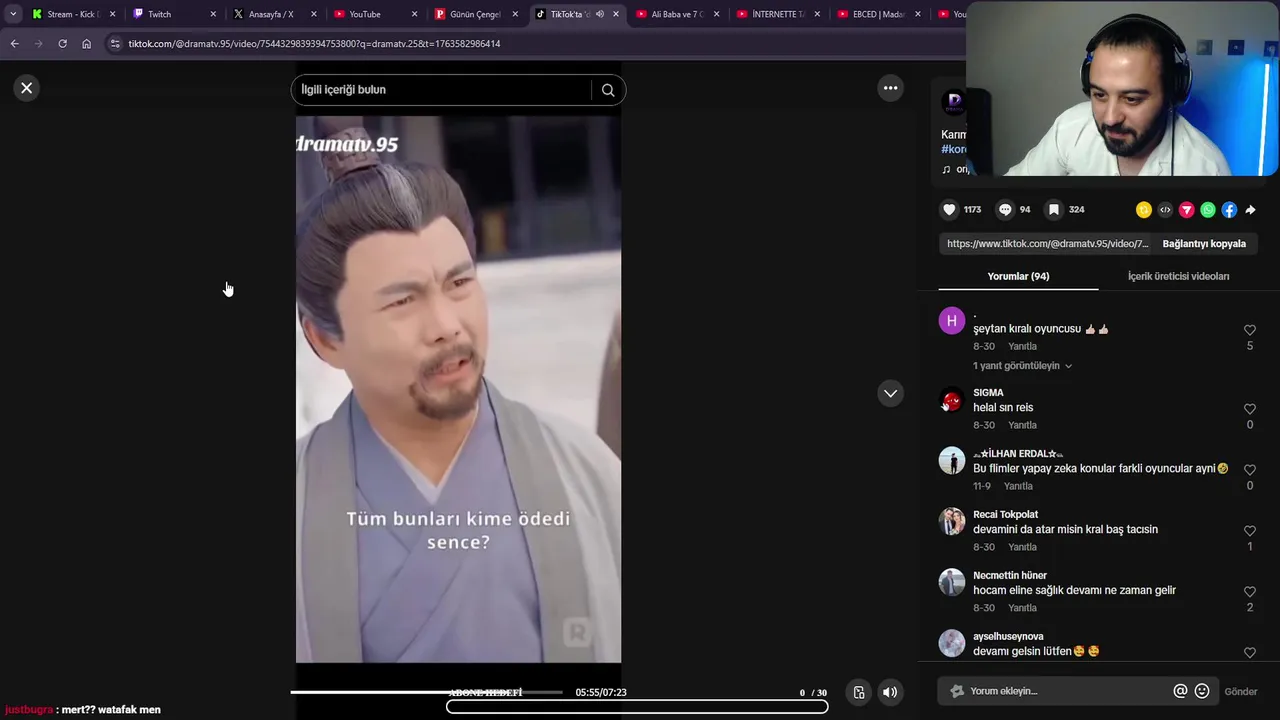Image resolution: width=1280 pixels, height=720 pixels.
Task: Click the purple H commenter avatar
Action: tap(952, 320)
